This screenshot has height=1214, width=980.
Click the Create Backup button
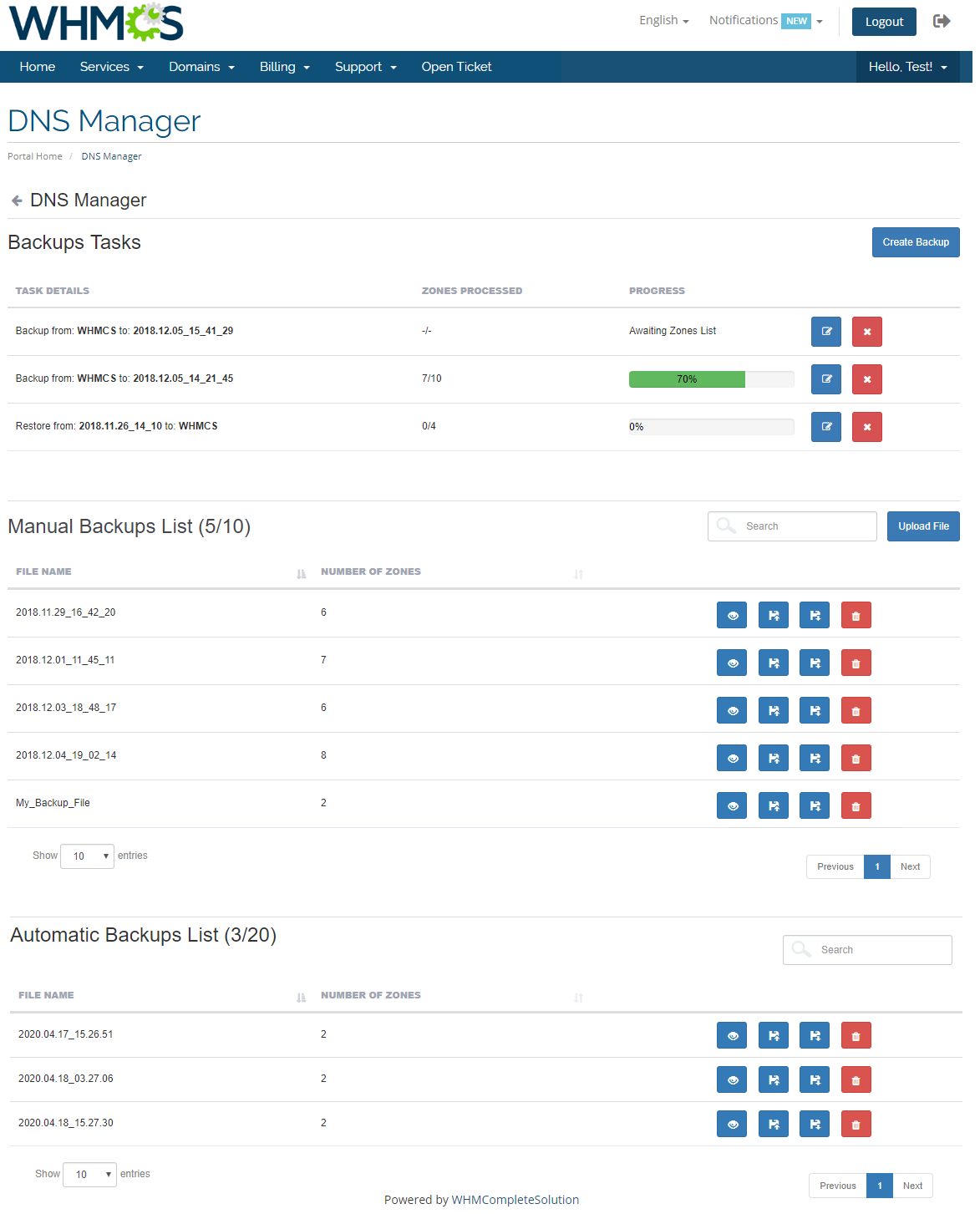click(x=915, y=242)
